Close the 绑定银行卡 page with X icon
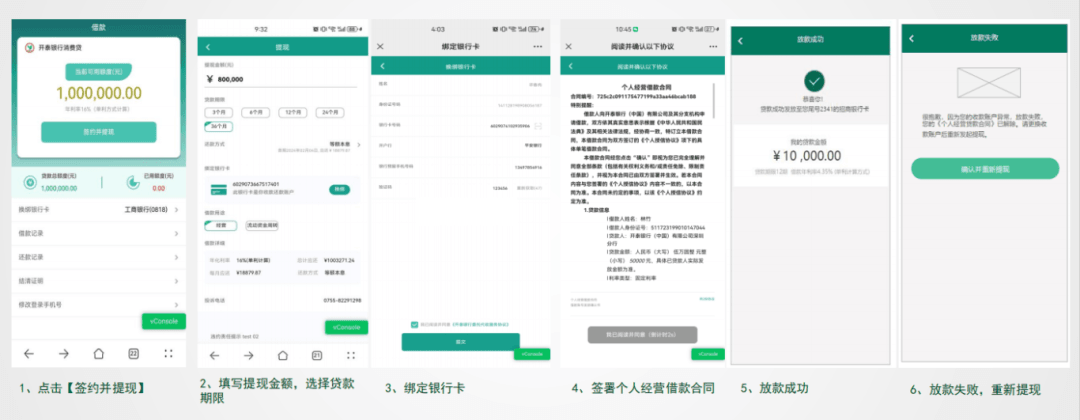This screenshot has height=420, width=1080. 380,47
